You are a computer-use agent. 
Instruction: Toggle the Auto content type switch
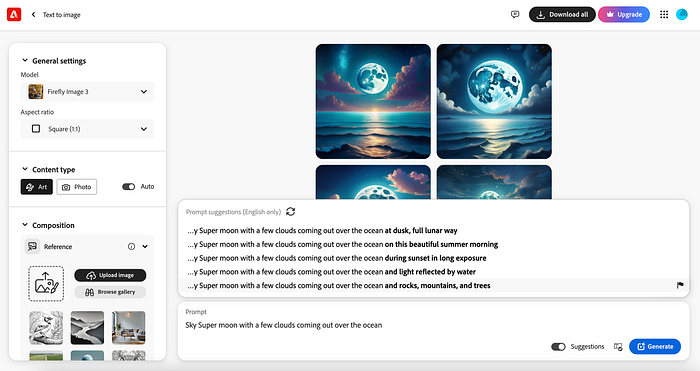(x=129, y=187)
